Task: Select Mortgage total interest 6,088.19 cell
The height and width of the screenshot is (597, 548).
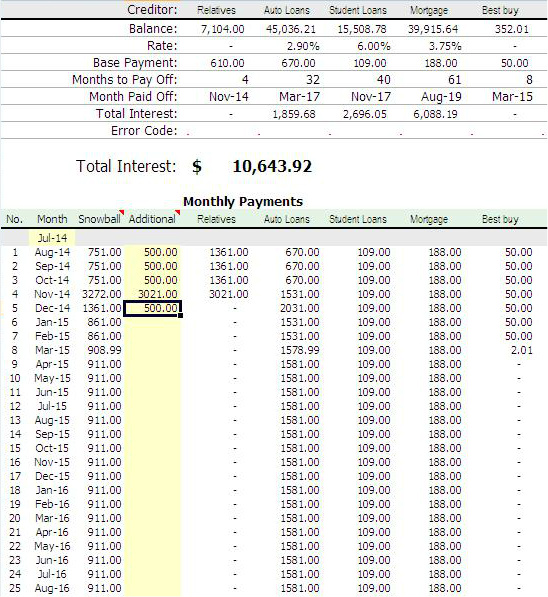Action: point(435,114)
